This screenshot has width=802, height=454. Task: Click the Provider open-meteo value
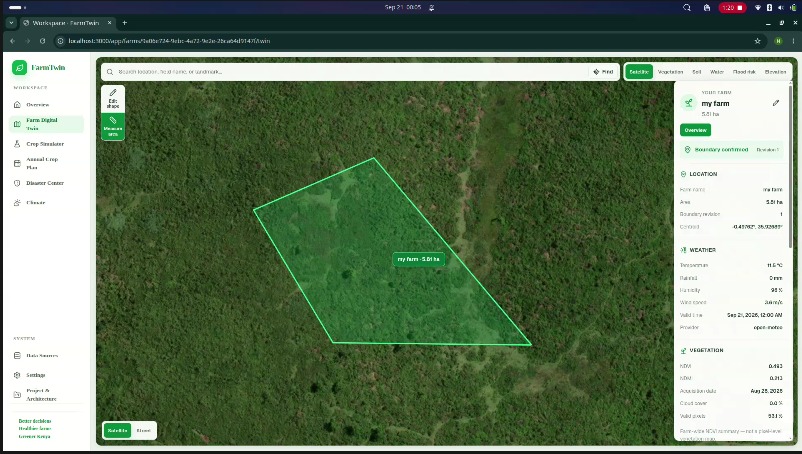point(768,327)
